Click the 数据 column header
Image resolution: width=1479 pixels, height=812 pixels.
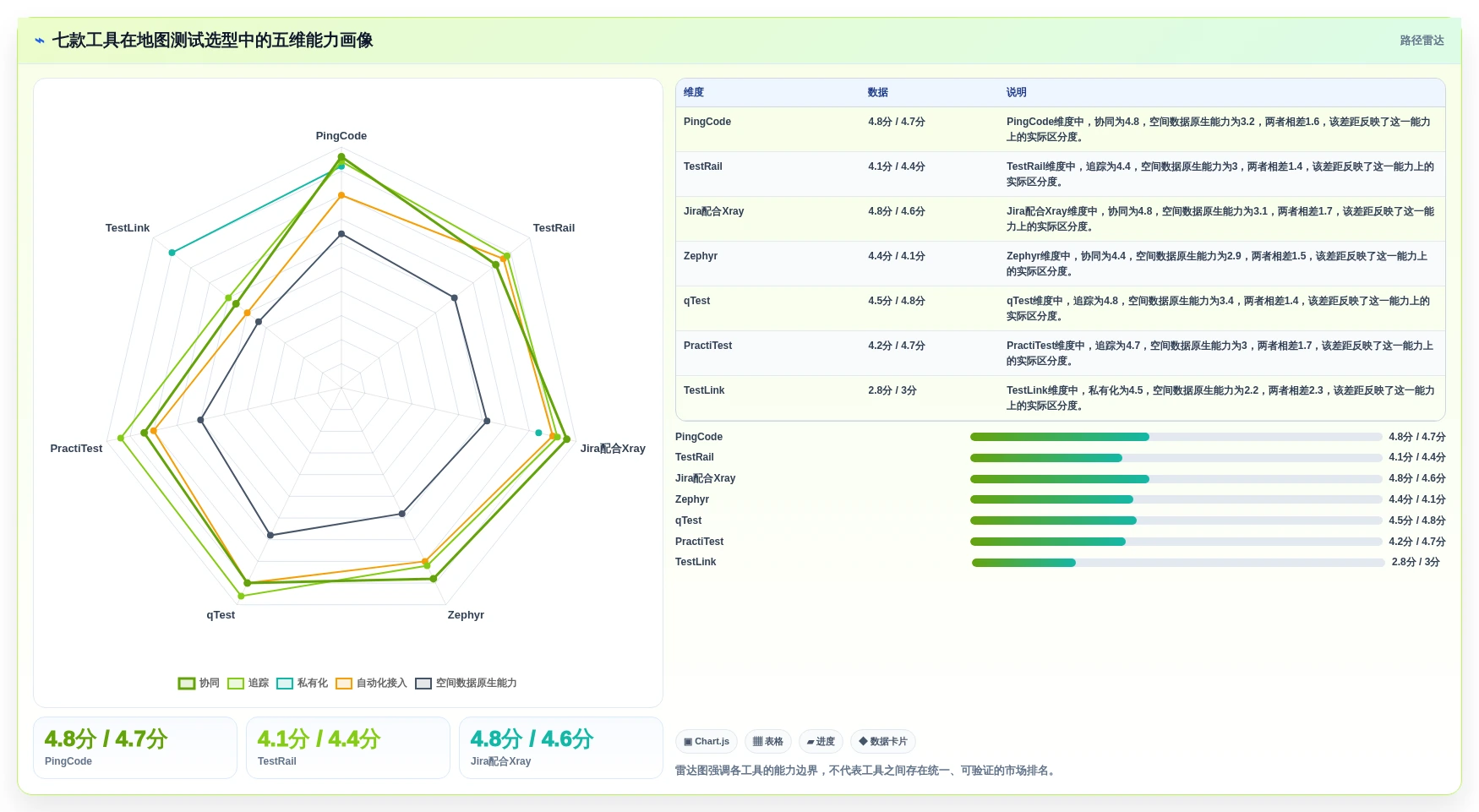[x=878, y=92]
